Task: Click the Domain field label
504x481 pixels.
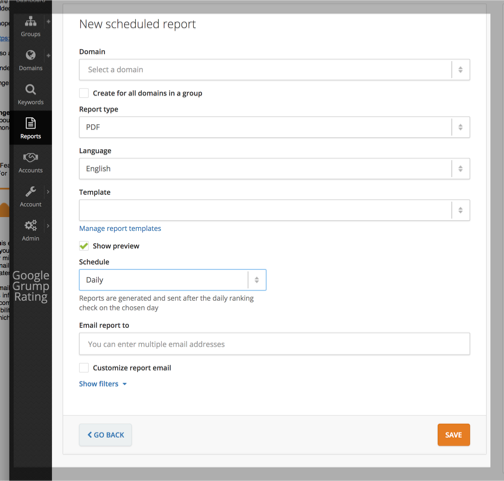Action: pos(92,52)
